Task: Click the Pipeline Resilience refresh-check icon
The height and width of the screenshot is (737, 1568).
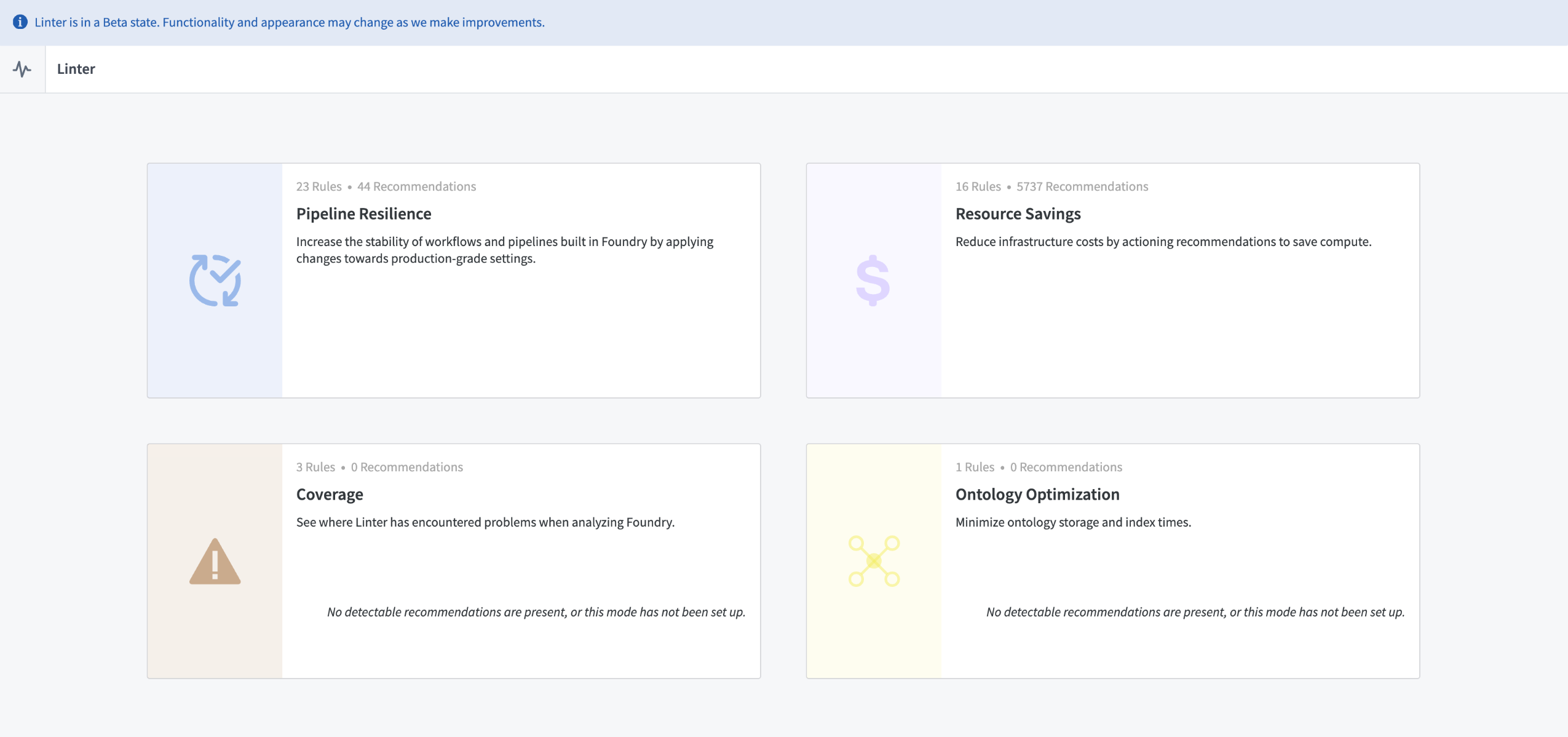Action: point(215,281)
